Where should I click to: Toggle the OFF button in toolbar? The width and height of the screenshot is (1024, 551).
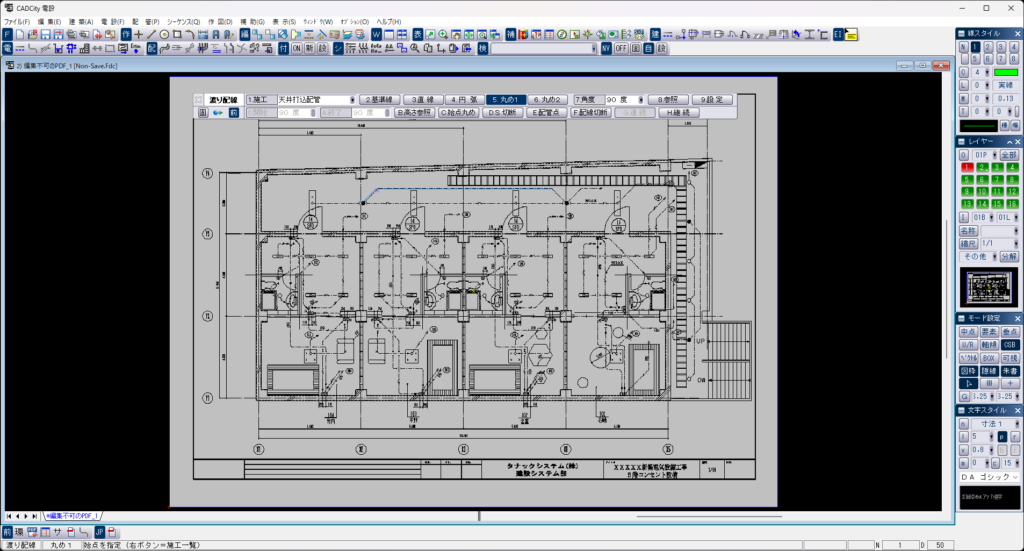pyautogui.click(x=621, y=48)
